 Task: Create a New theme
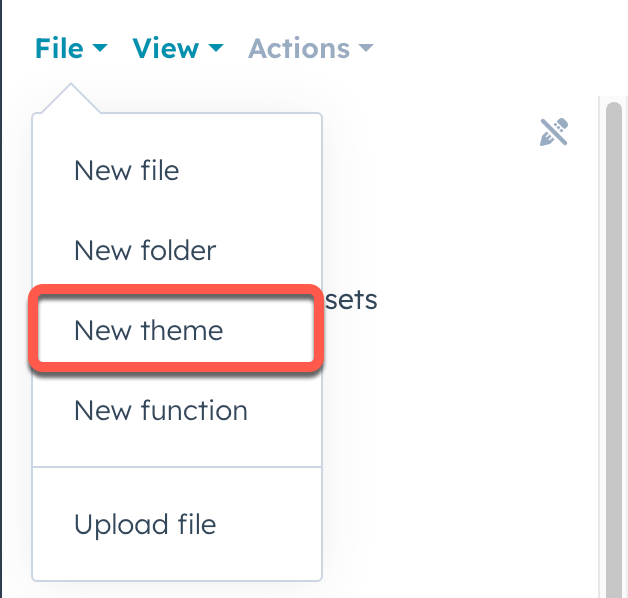click(149, 330)
